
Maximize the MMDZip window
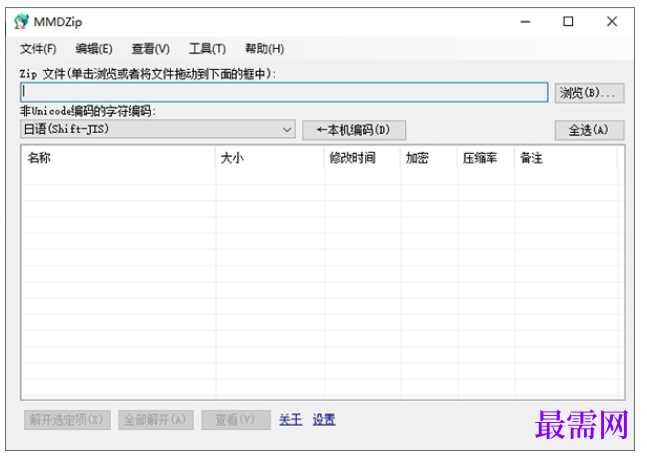point(568,21)
